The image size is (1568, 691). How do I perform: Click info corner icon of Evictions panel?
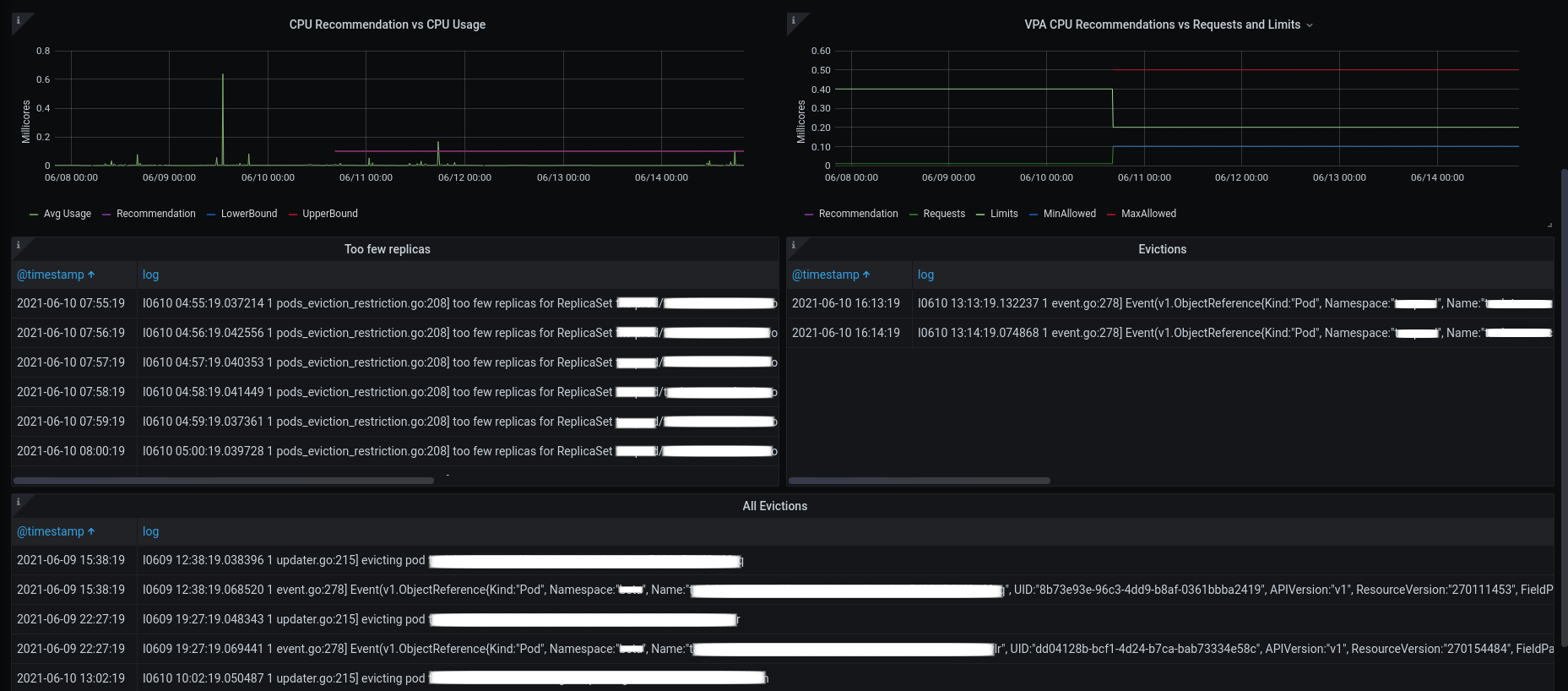pyautogui.click(x=794, y=245)
